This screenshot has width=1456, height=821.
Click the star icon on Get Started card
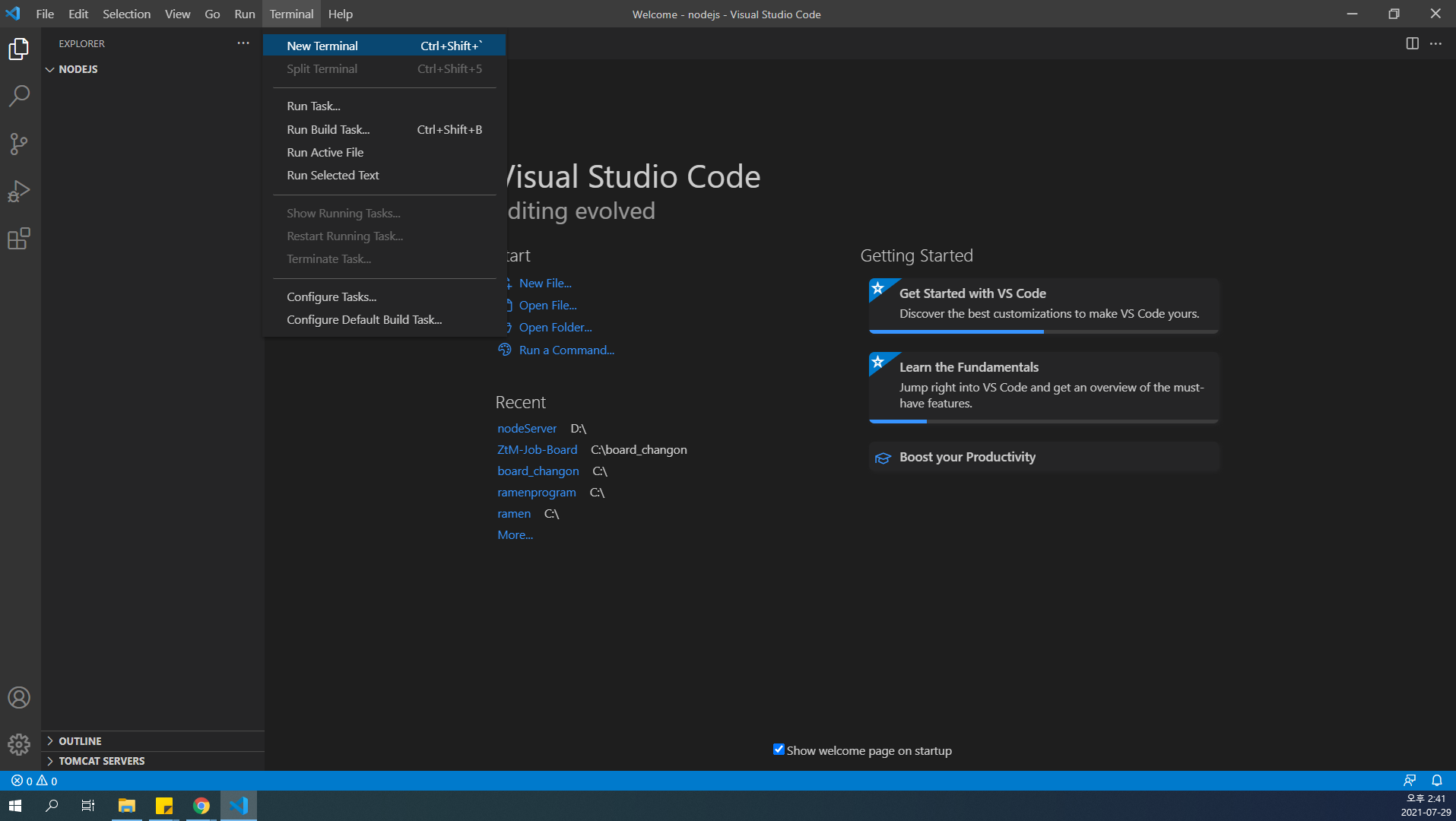pos(878,288)
